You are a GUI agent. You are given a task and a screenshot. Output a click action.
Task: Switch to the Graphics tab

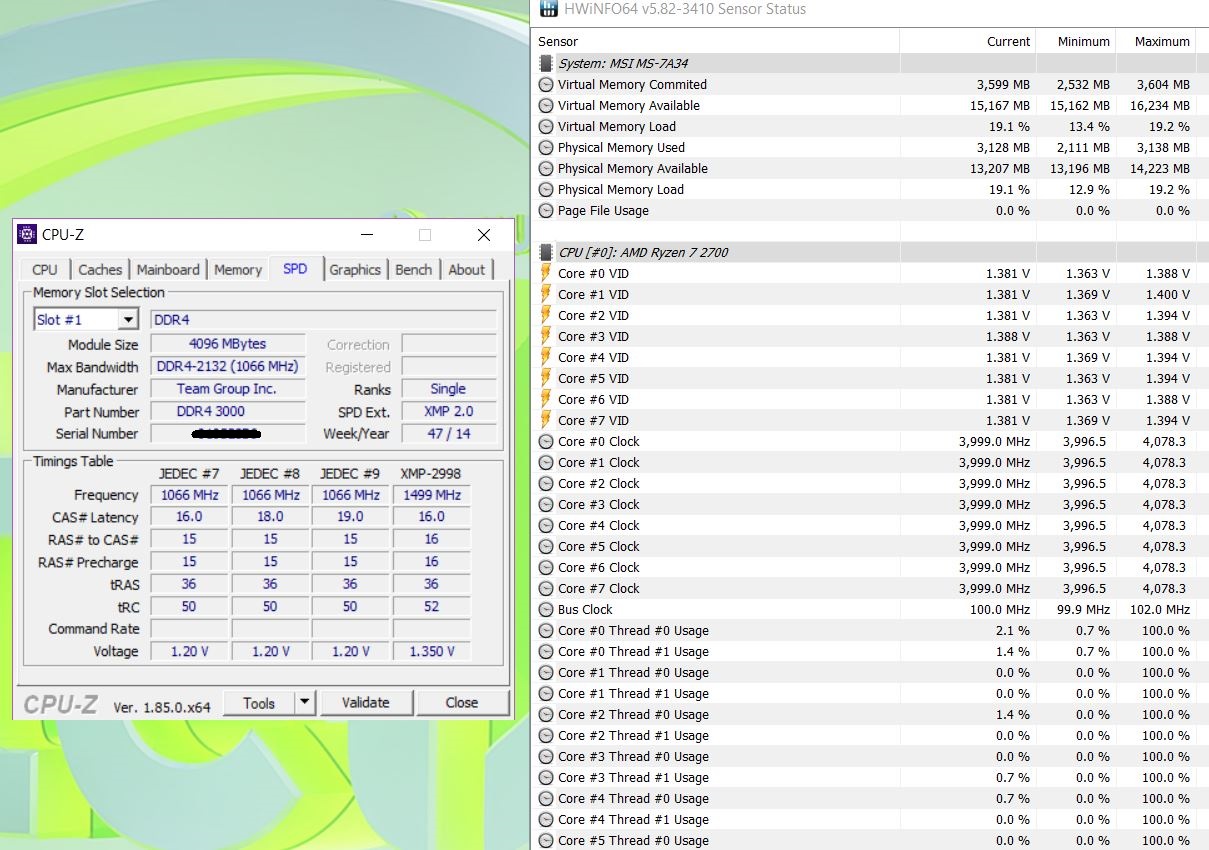tap(355, 270)
